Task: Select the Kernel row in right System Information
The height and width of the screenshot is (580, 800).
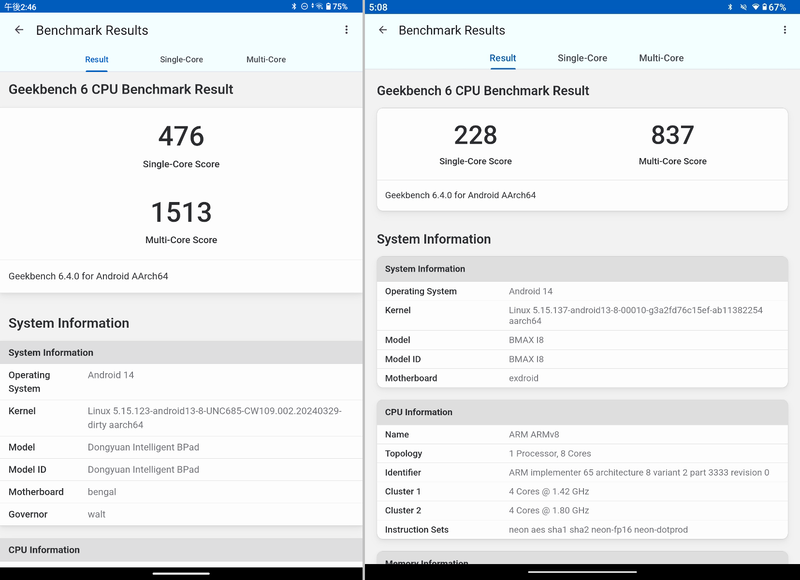Action: click(580, 312)
